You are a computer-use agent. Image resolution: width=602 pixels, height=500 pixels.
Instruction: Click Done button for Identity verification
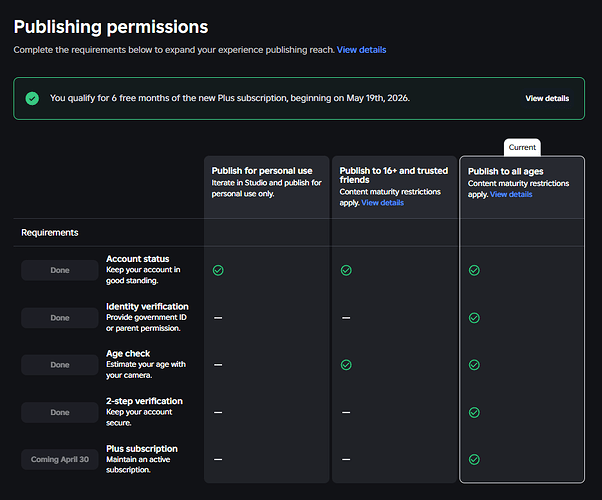click(60, 318)
